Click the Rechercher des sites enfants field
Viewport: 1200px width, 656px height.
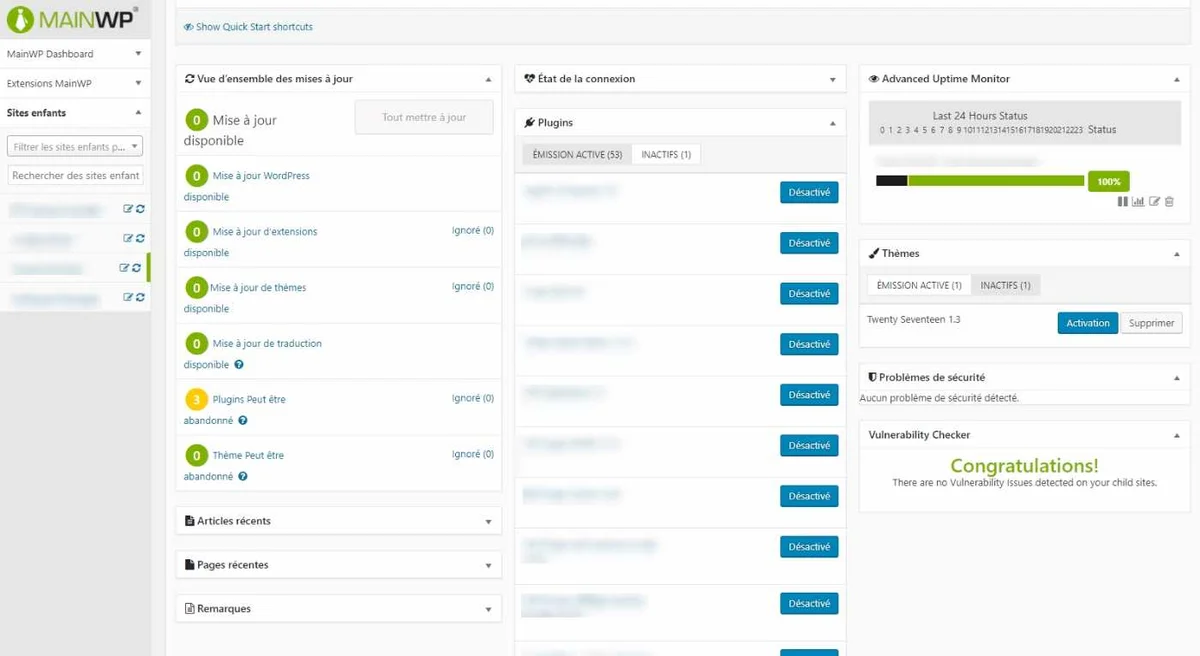(75, 176)
